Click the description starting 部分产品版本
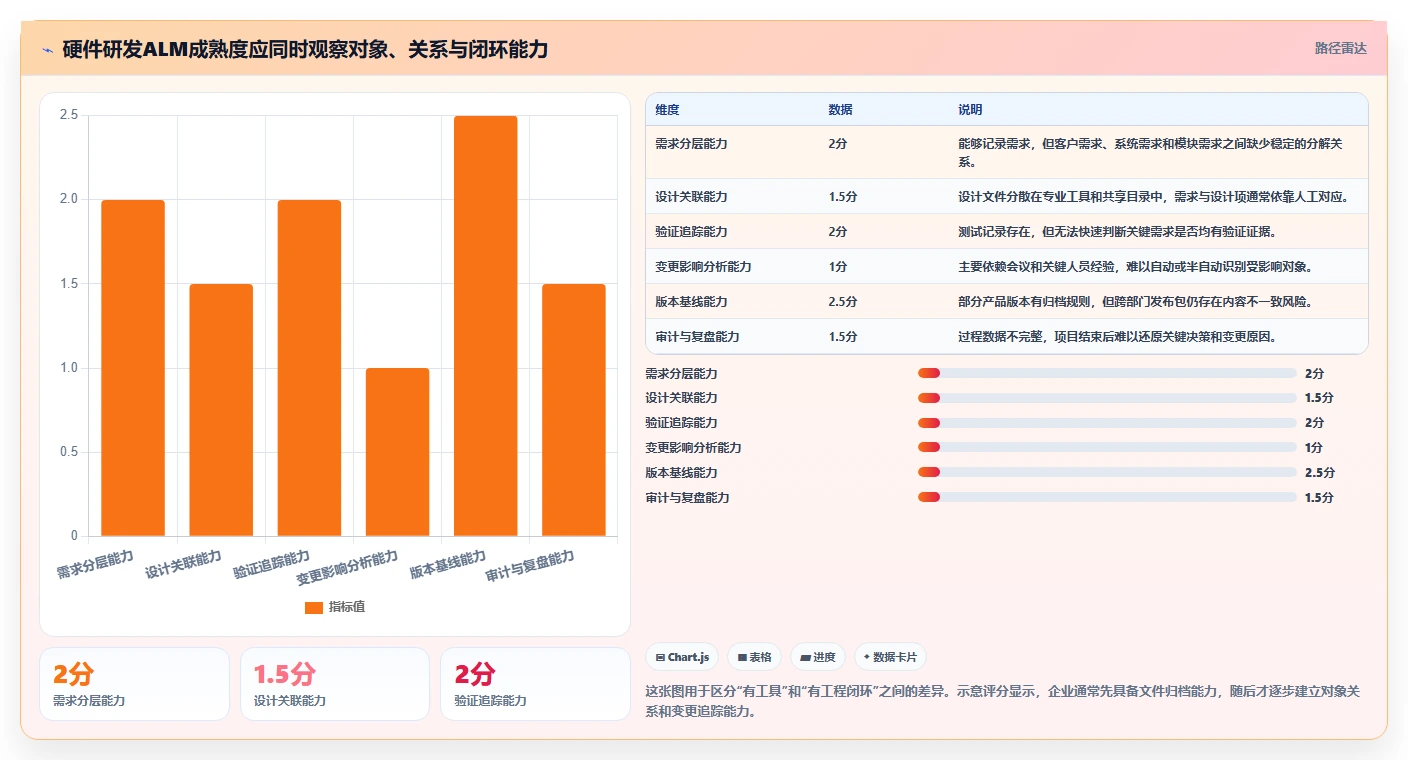 click(x=1135, y=302)
